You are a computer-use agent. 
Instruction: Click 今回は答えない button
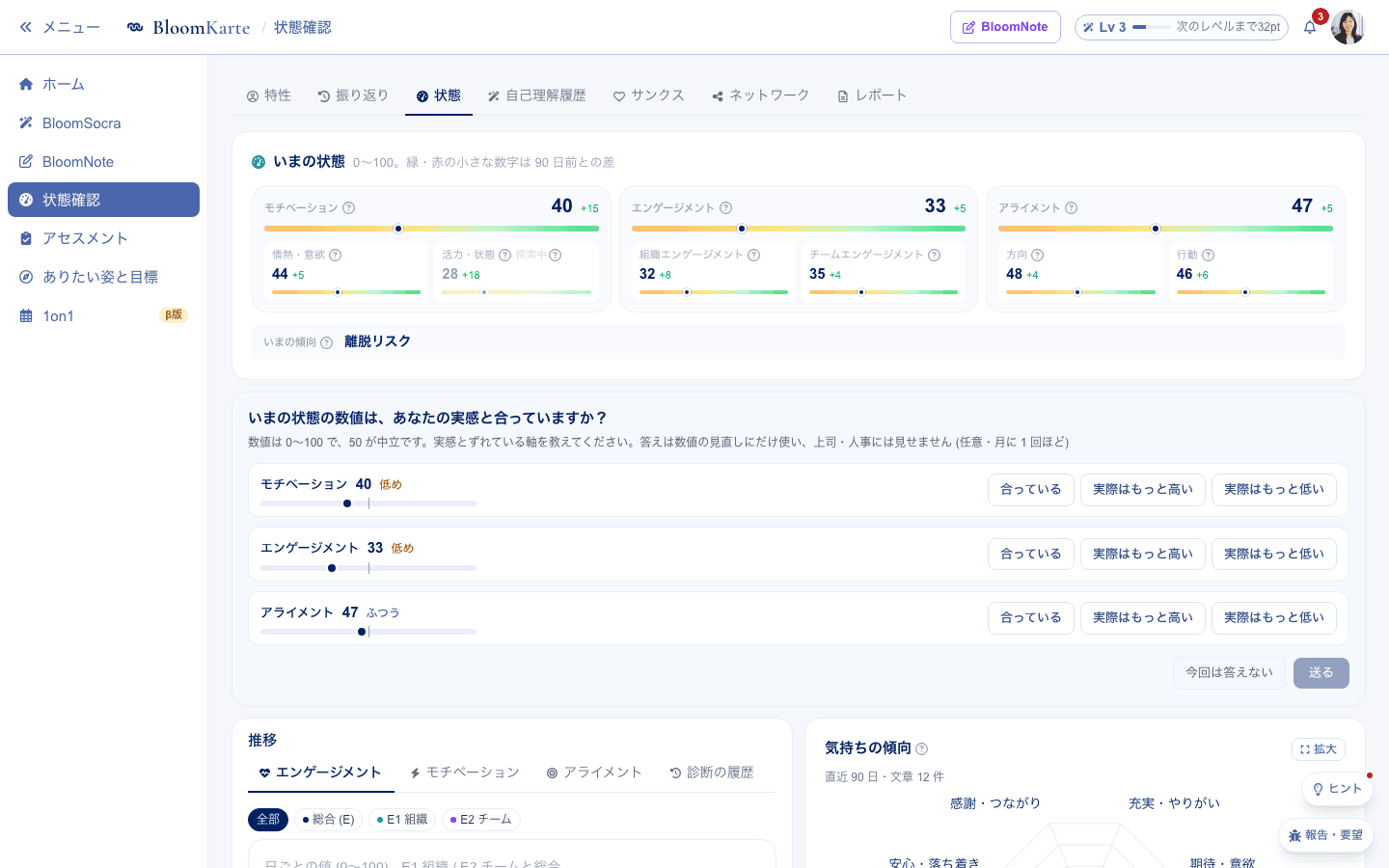tap(1229, 673)
